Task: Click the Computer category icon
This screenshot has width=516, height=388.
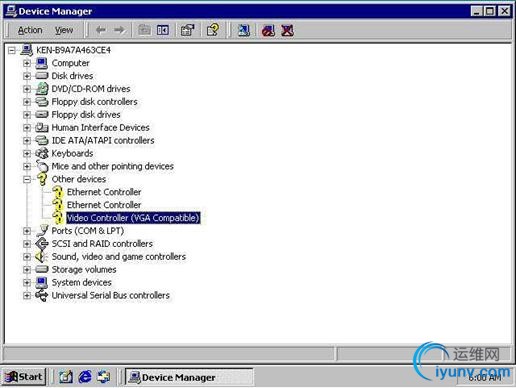Action: coord(42,63)
